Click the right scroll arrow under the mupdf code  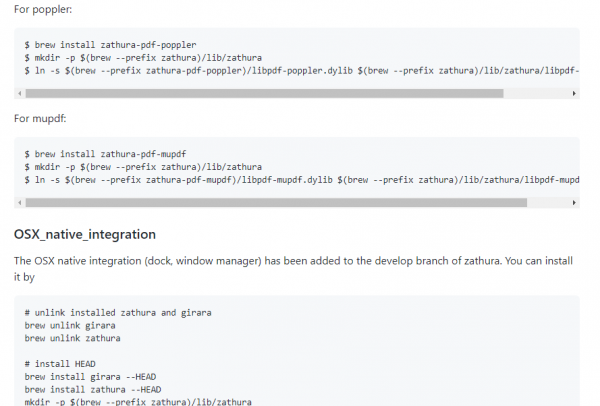(x=574, y=202)
